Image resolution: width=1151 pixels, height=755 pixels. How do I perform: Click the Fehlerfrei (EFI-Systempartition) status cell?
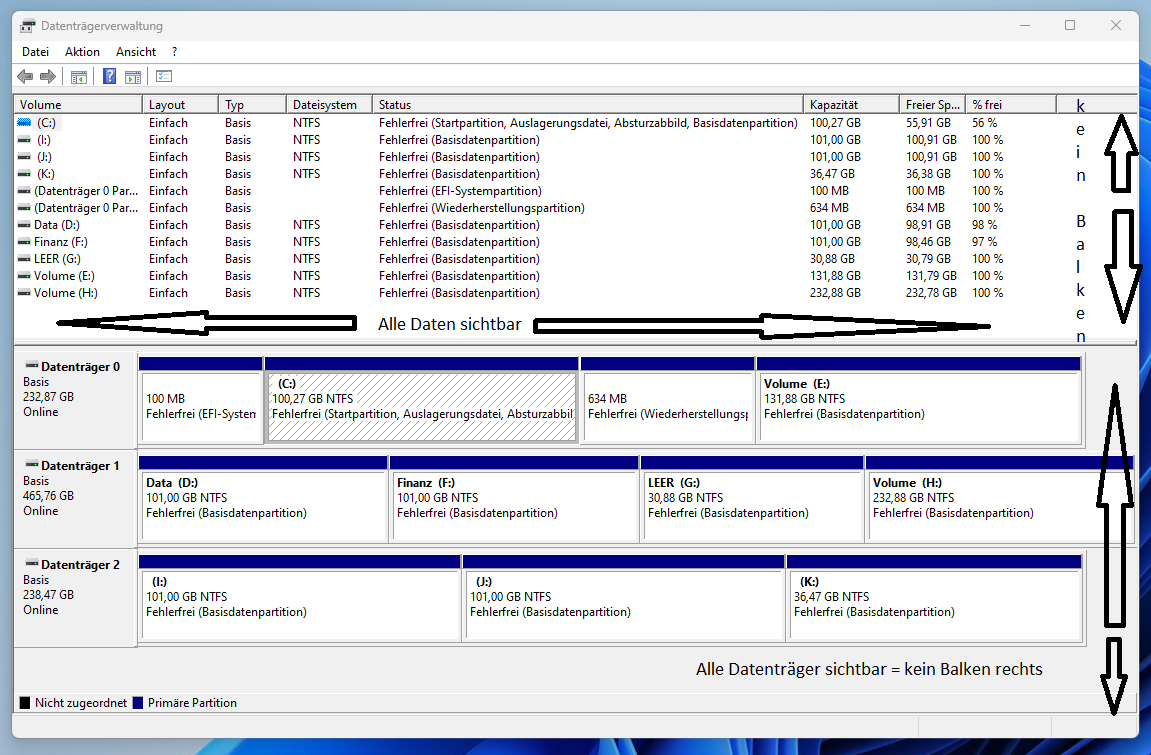coord(460,191)
